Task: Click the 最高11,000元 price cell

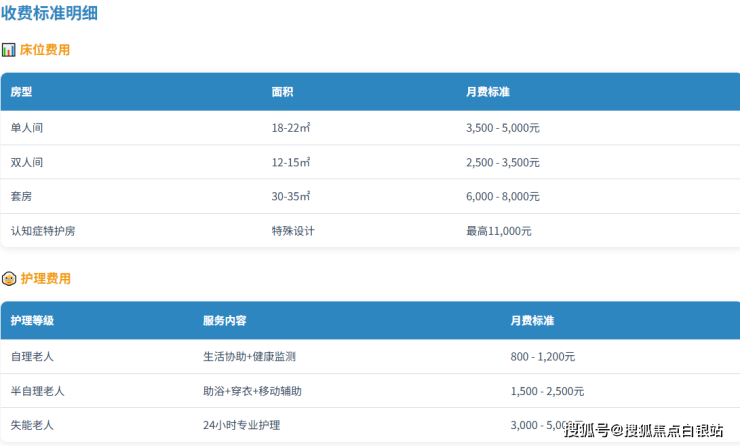Action: tap(499, 231)
